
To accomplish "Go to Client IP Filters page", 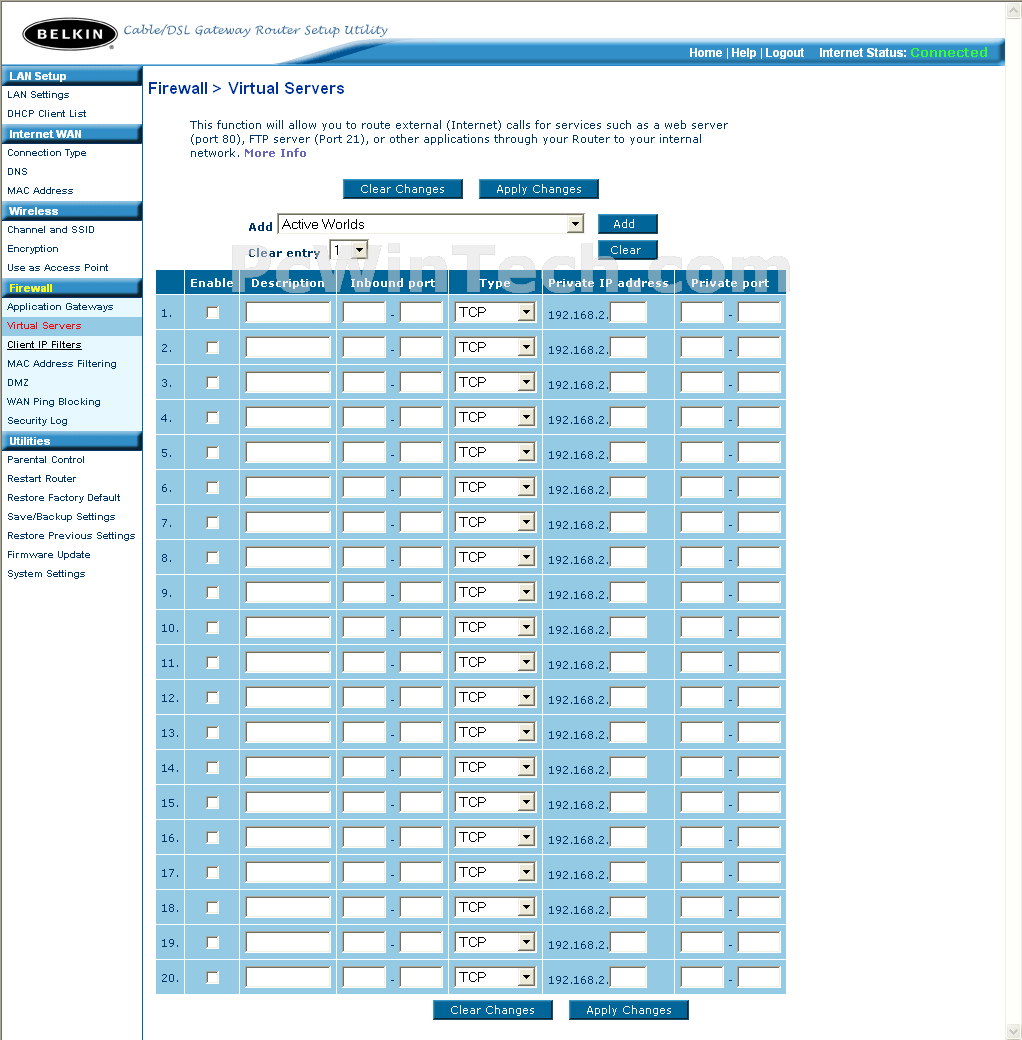I will point(44,345).
